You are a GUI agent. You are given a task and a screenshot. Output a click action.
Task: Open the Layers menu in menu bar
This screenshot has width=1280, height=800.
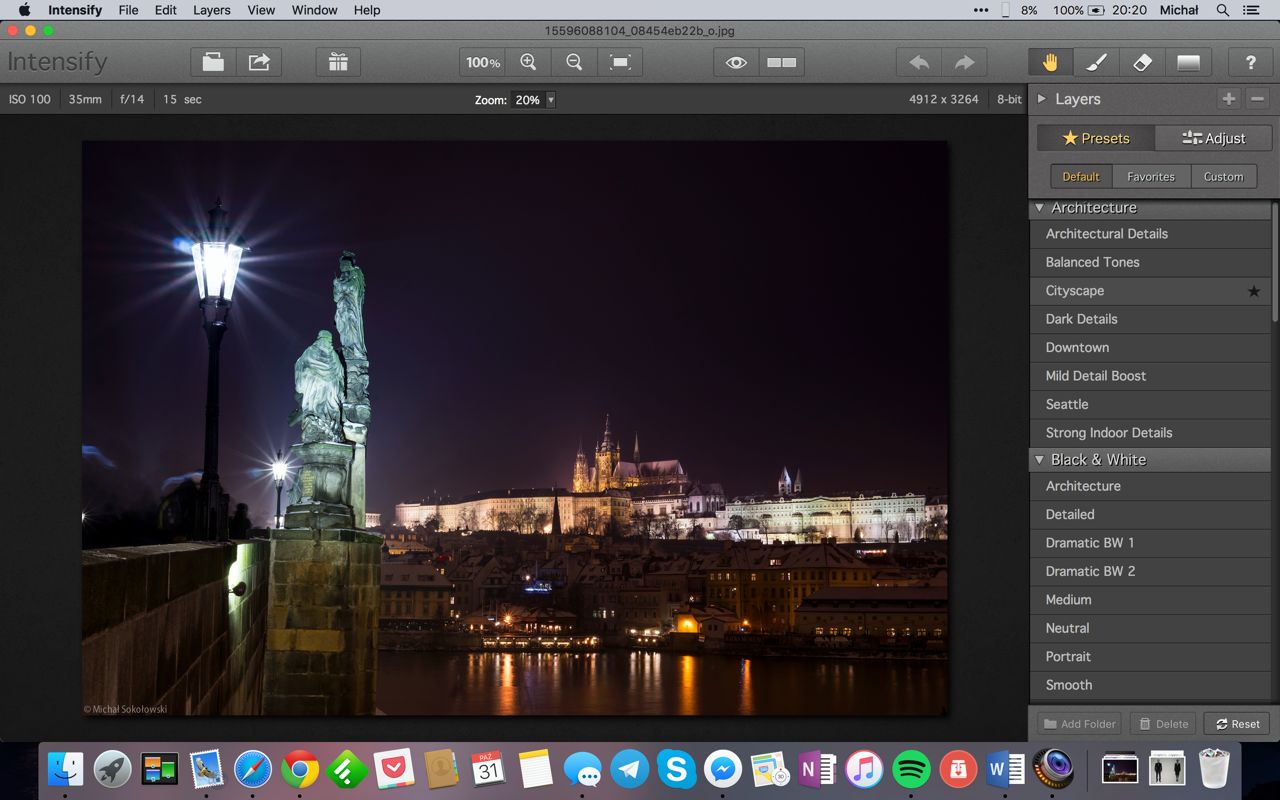coord(211,10)
